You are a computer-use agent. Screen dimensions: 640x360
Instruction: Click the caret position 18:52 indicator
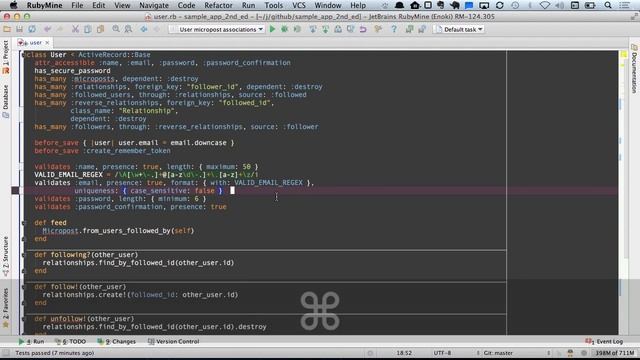point(404,353)
